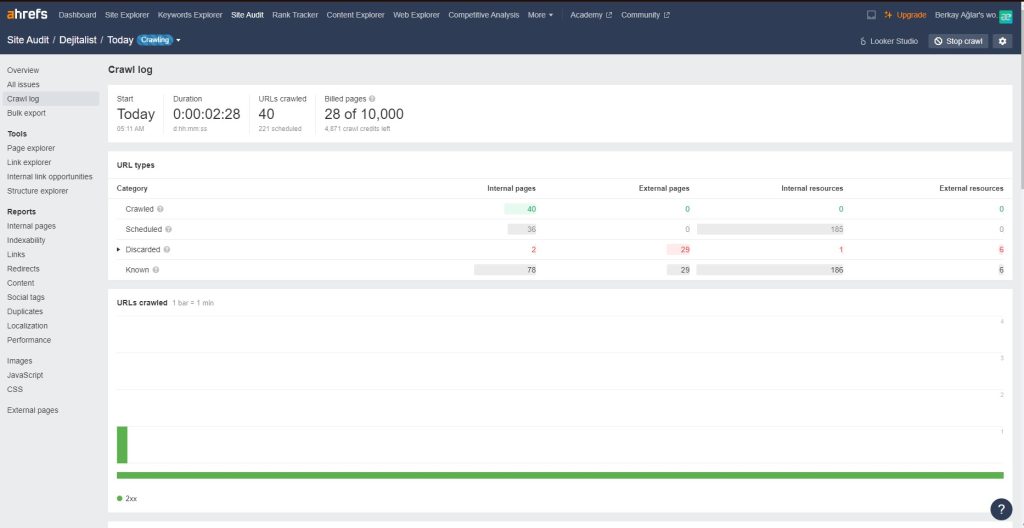The image size is (1024, 528).
Task: Open Content report
Action: point(21,284)
